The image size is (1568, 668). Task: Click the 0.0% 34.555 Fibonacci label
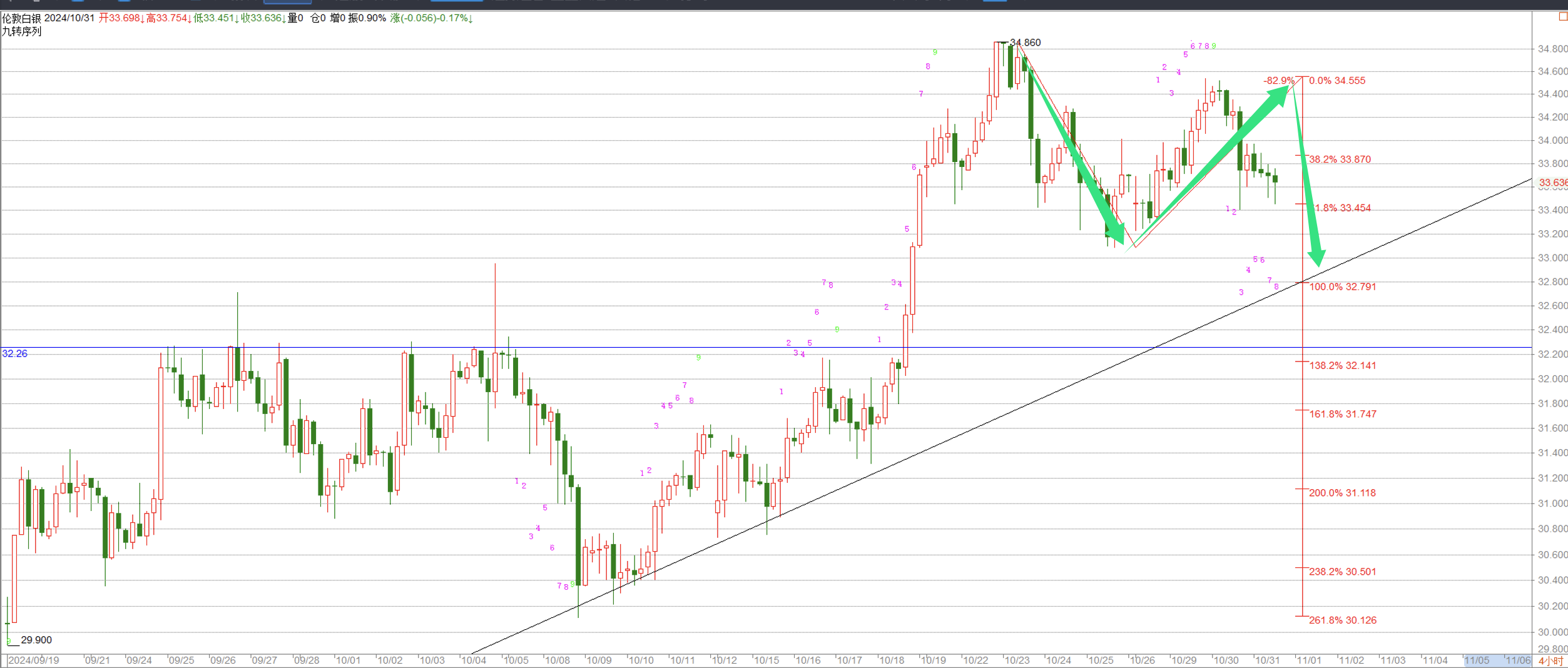(x=1336, y=81)
